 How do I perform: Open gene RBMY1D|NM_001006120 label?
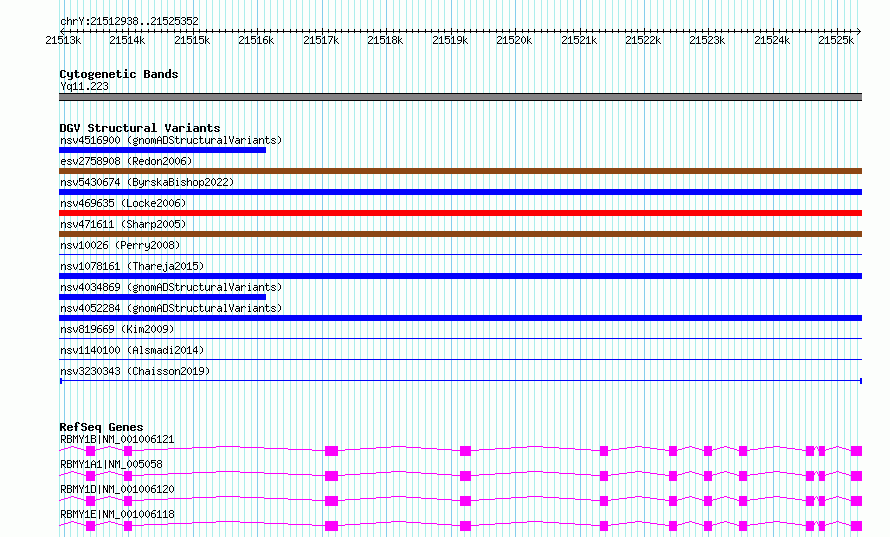[117, 489]
